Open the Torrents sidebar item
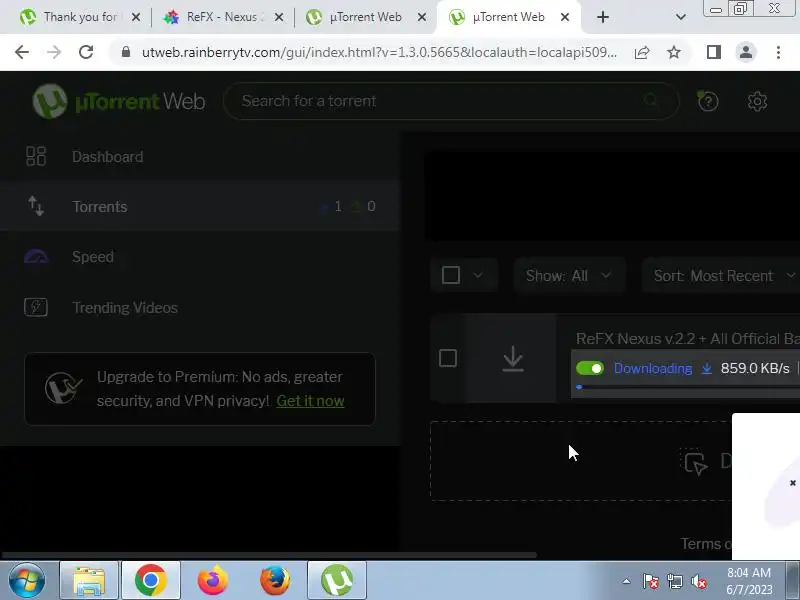800x600 pixels. (199, 206)
